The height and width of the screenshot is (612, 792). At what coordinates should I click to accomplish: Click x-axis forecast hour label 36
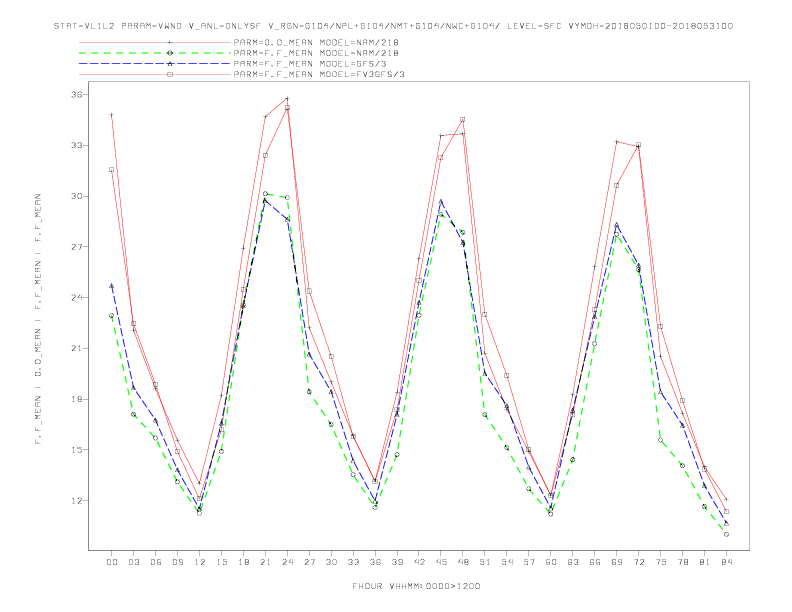(375, 562)
